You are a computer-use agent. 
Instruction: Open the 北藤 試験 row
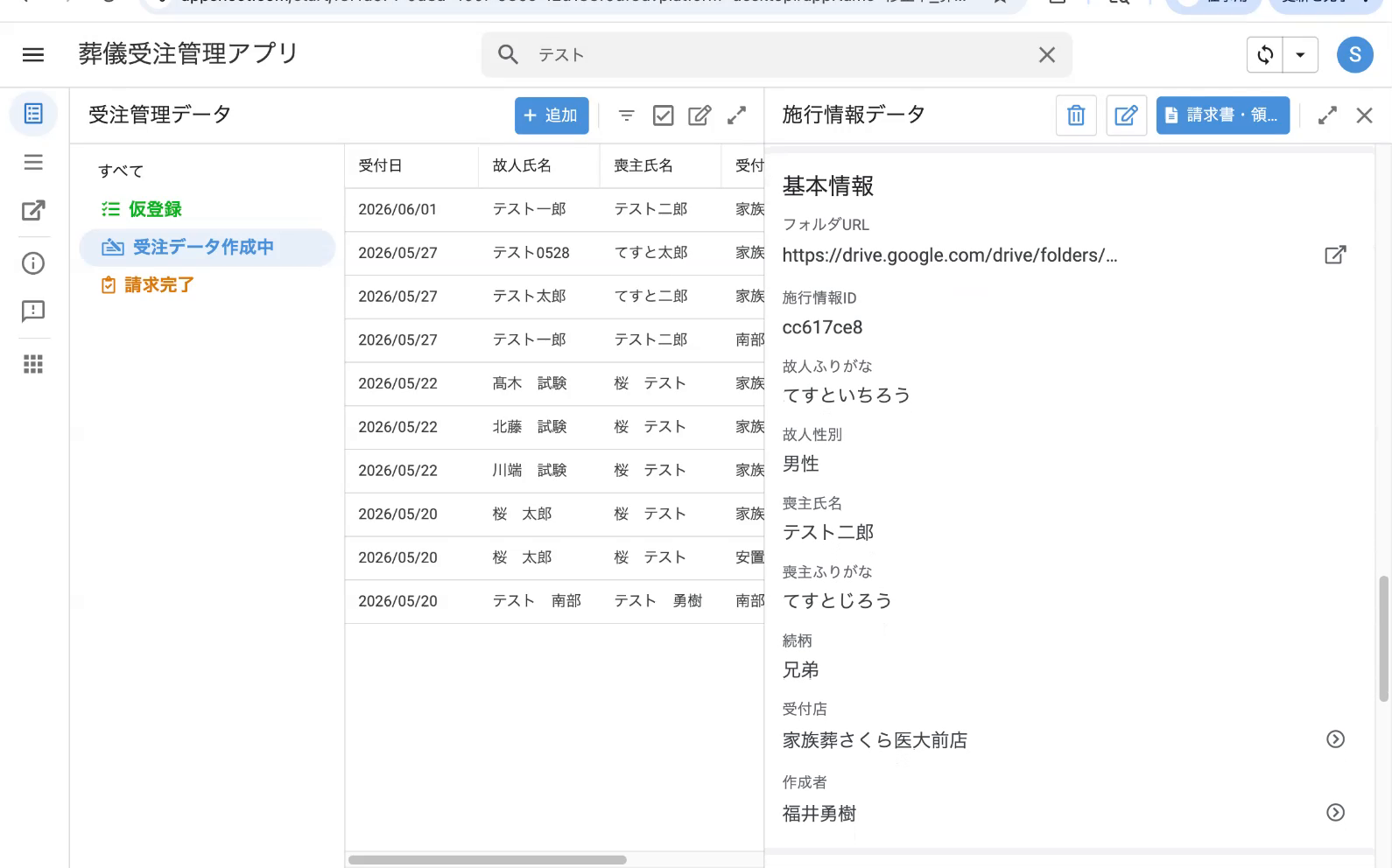pyautogui.click(x=554, y=427)
